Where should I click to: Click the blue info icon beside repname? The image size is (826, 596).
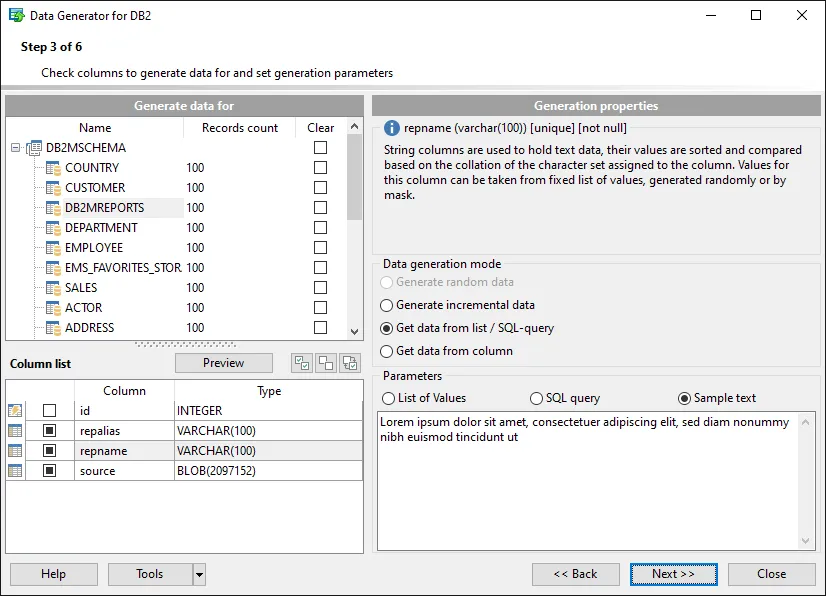(x=391, y=128)
